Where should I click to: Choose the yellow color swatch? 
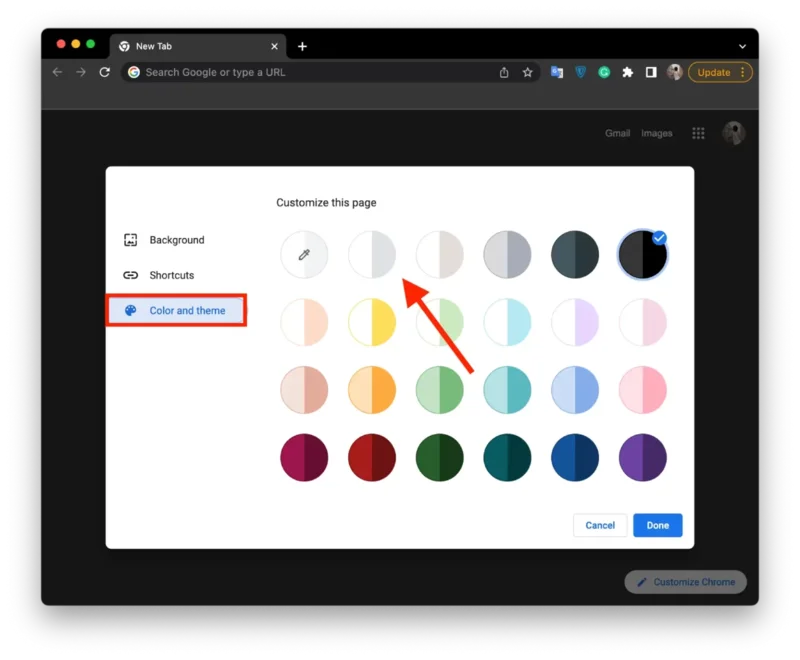[x=372, y=322]
